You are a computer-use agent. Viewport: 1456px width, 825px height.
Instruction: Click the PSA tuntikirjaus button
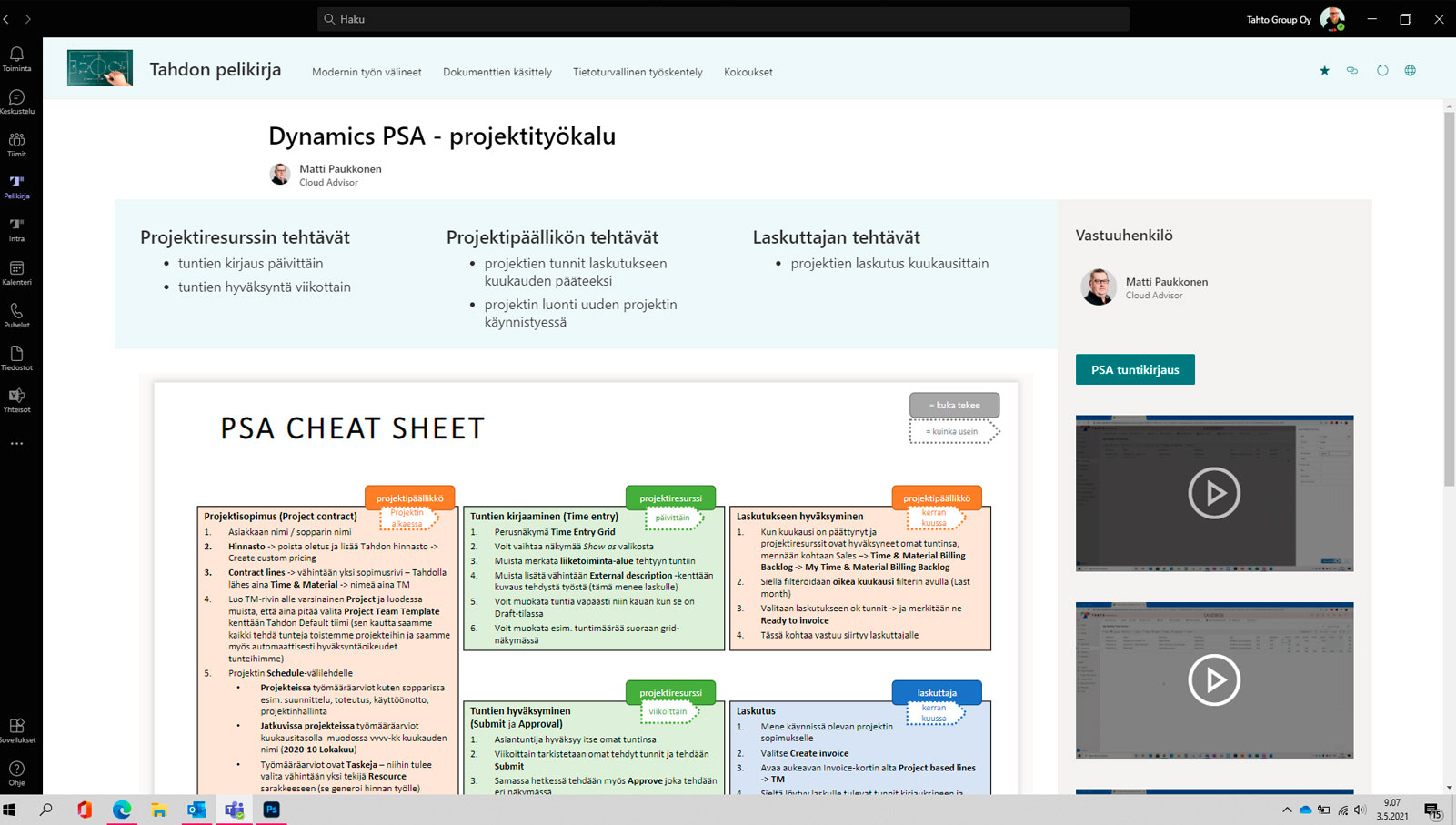[x=1135, y=369]
